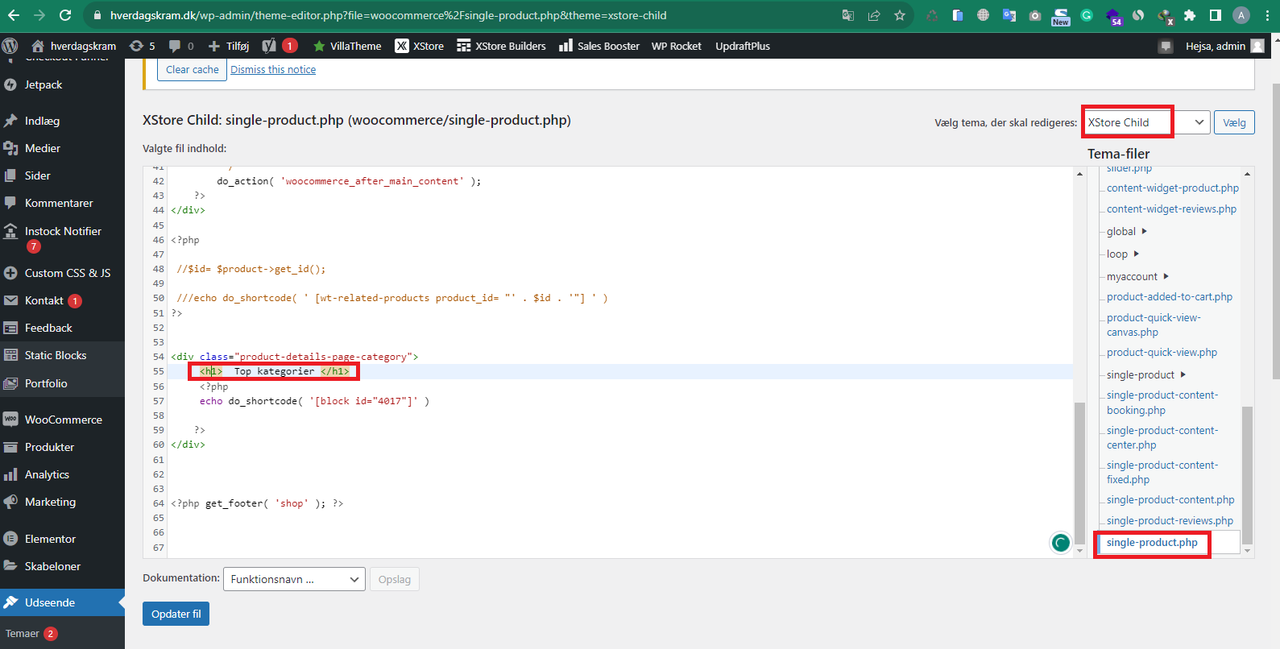Open the notification chat icon near Hejsa
The width and height of the screenshot is (1280, 649).
click(1165, 46)
